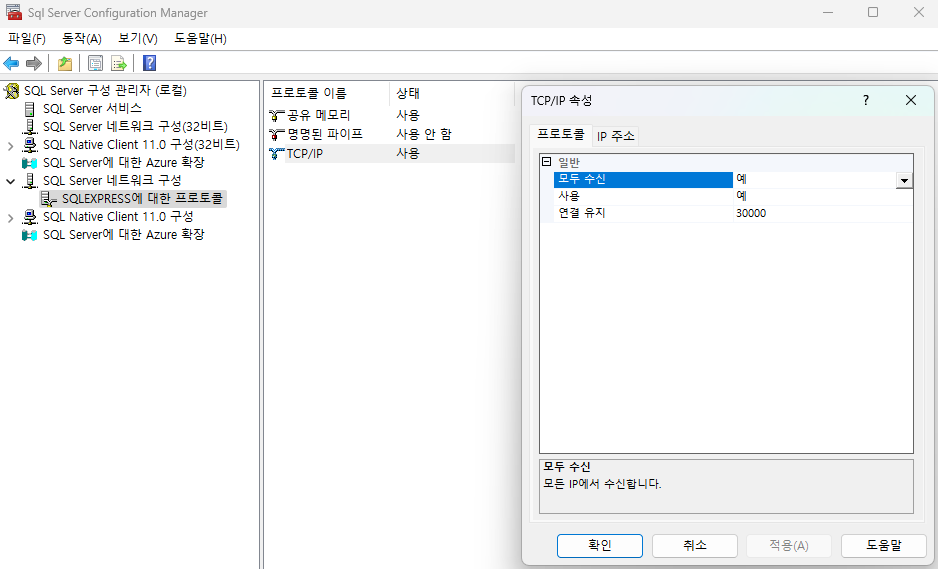The width and height of the screenshot is (938, 569).
Task: Select SQLEXPRESS에 대한 프로토콜 tree item
Action: [142, 199]
